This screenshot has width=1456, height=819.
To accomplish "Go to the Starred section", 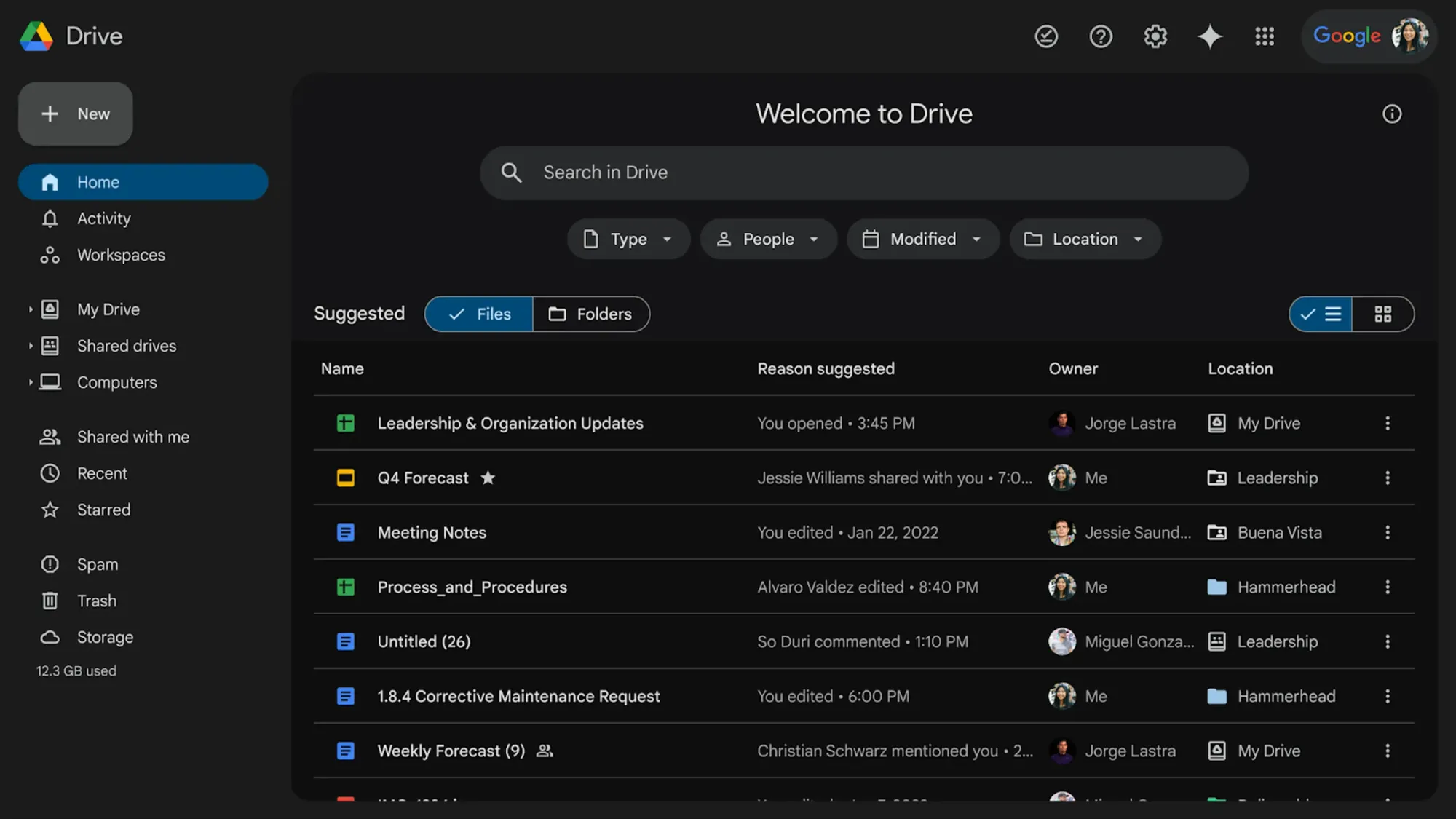I will pos(103,510).
